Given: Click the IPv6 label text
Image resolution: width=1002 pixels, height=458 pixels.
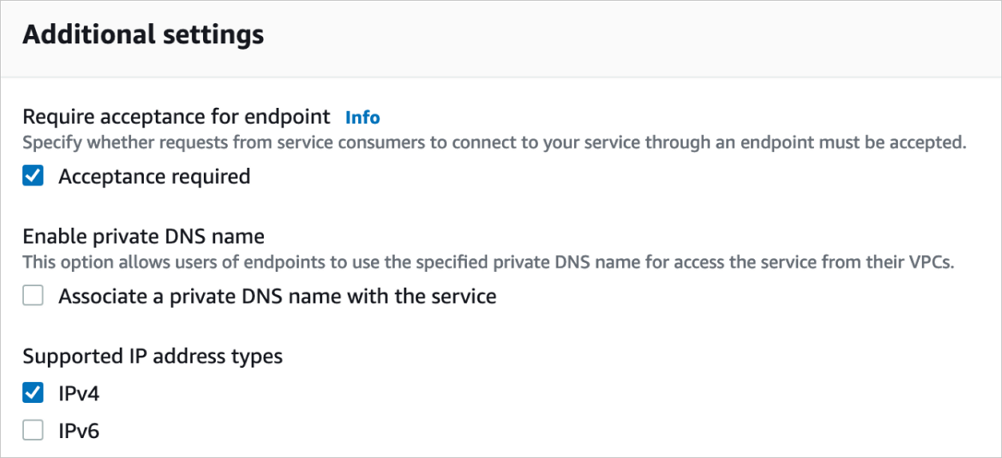Looking at the screenshot, I should point(79,431).
